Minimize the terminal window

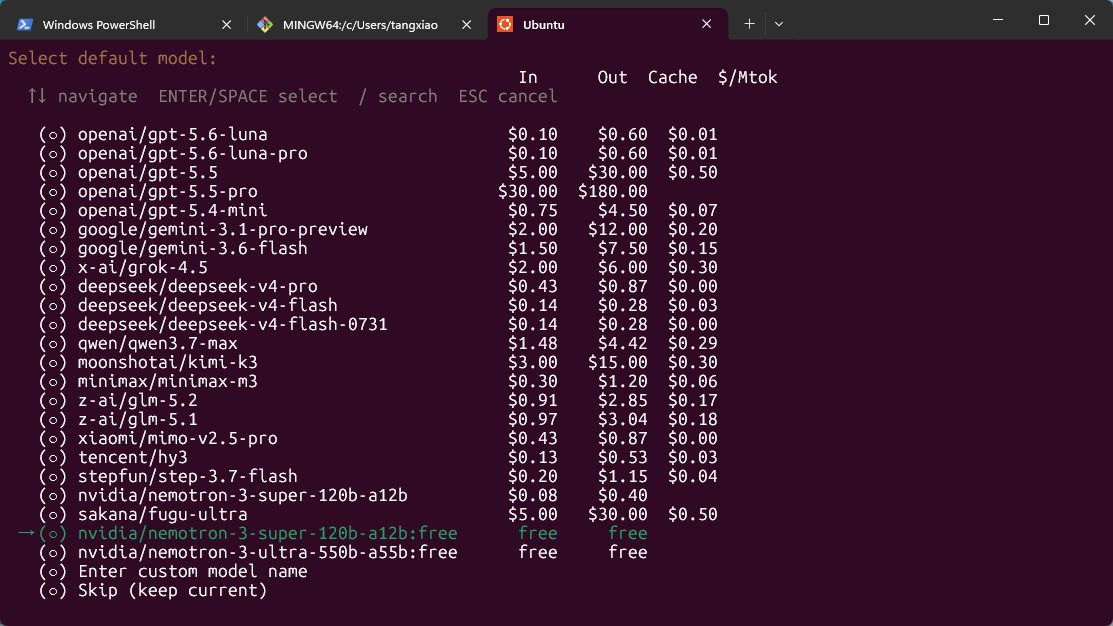click(998, 21)
